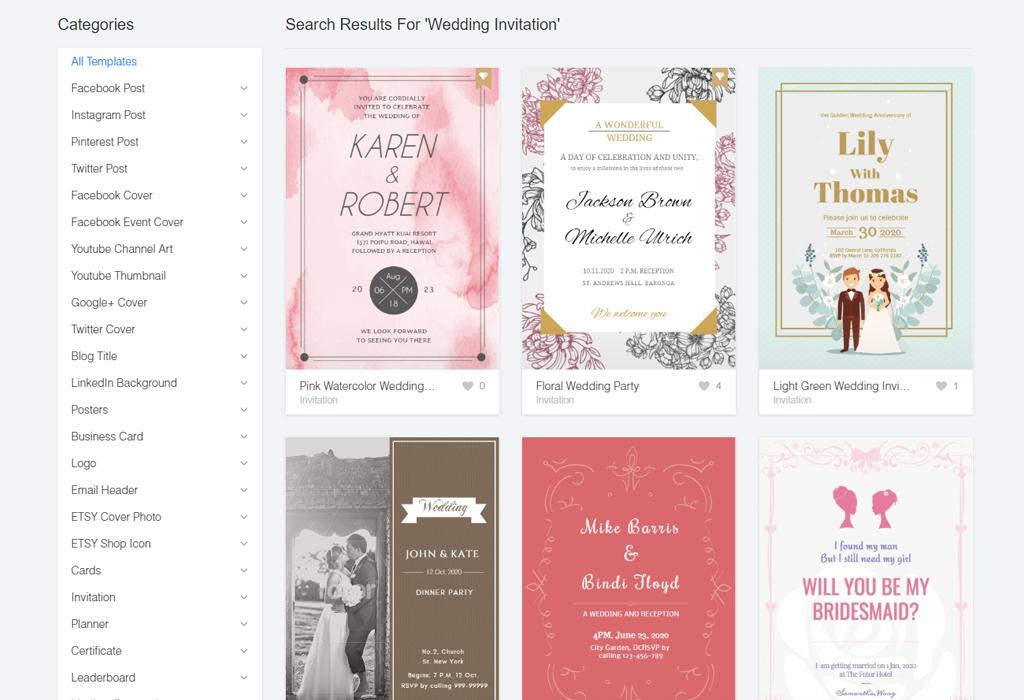
Task: Open the LinkedIn Background category label
Action: coord(124,383)
